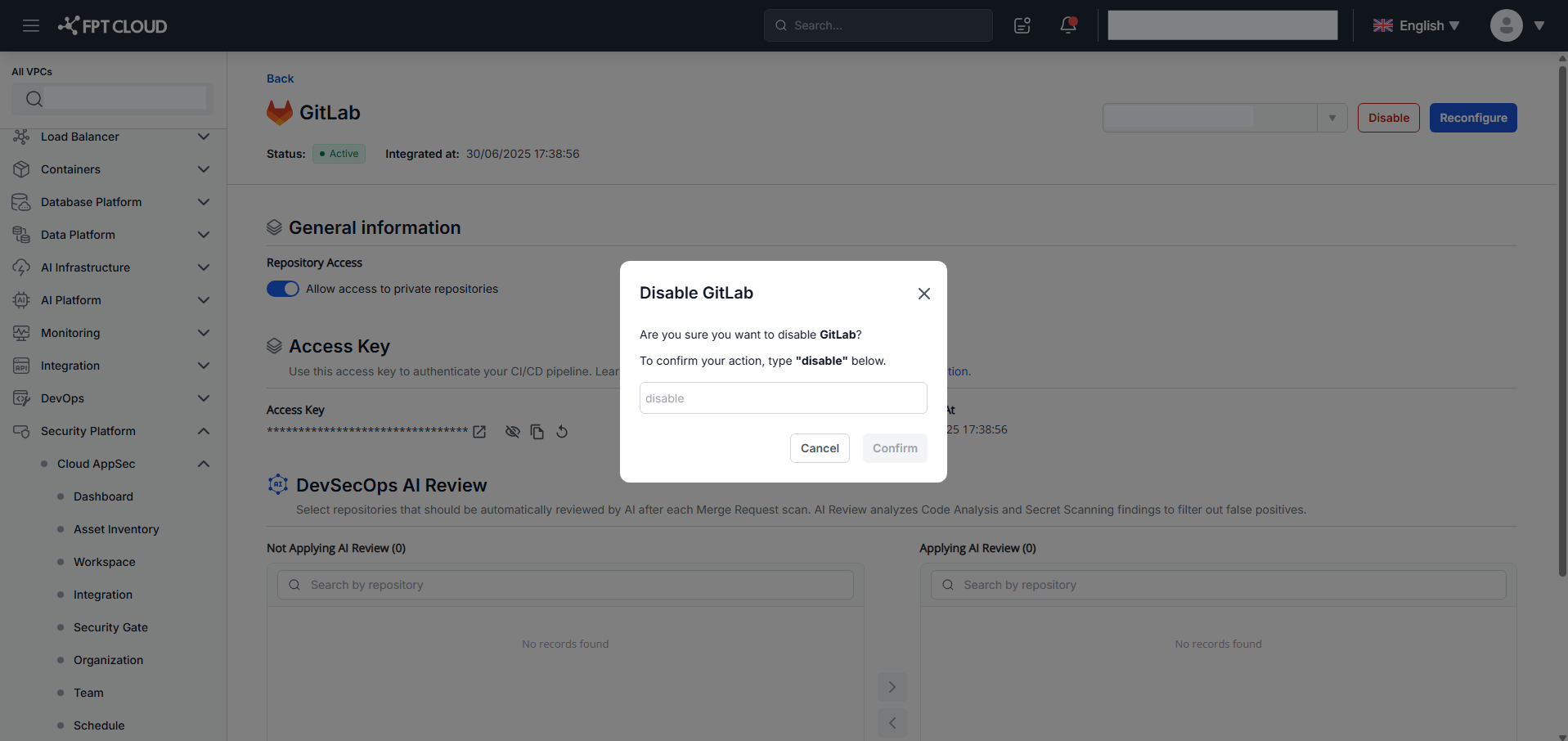Open Schedule menu item
Viewport: 1568px width, 741px height.
(x=99, y=725)
